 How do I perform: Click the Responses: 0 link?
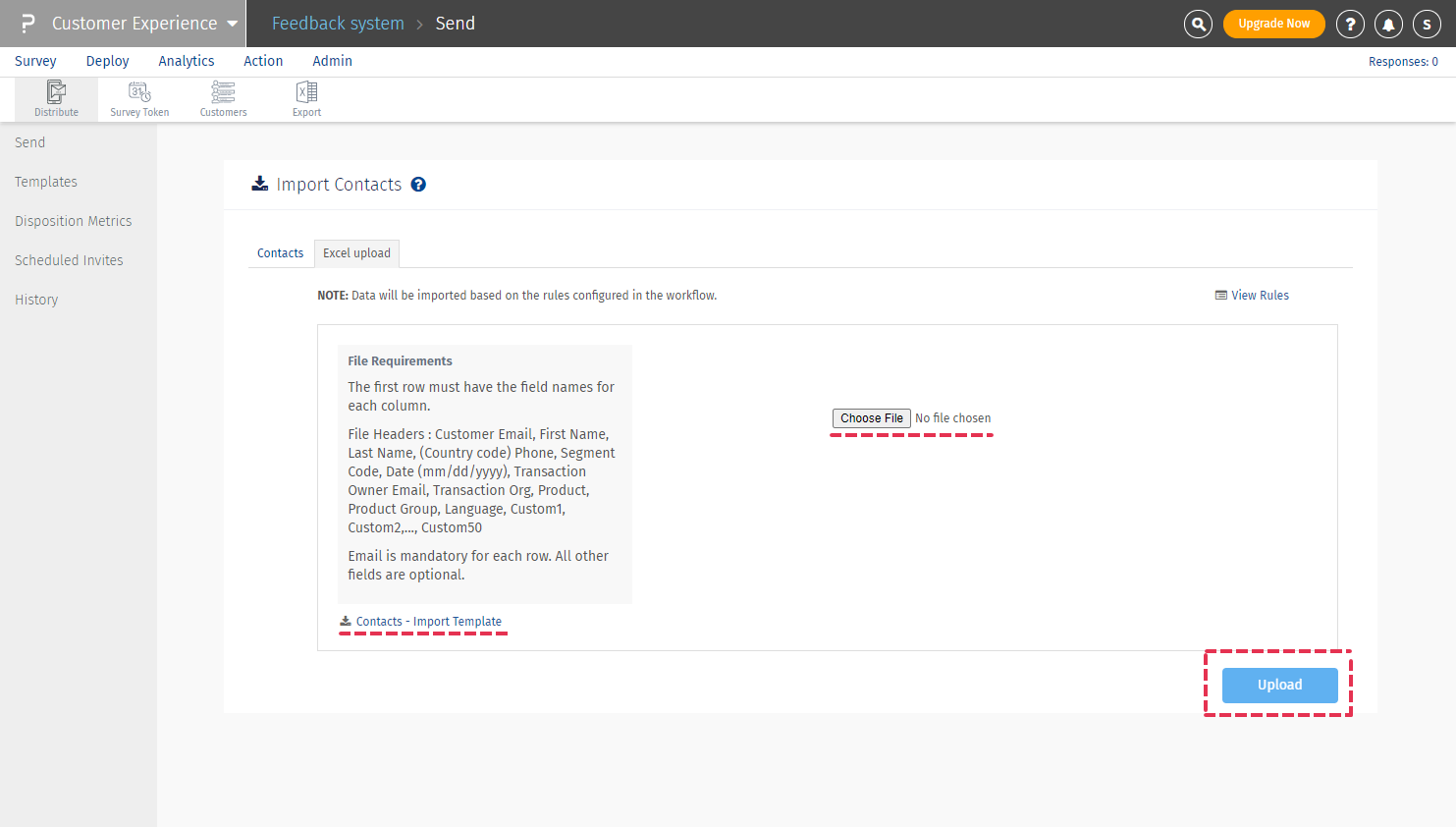[x=1404, y=62]
